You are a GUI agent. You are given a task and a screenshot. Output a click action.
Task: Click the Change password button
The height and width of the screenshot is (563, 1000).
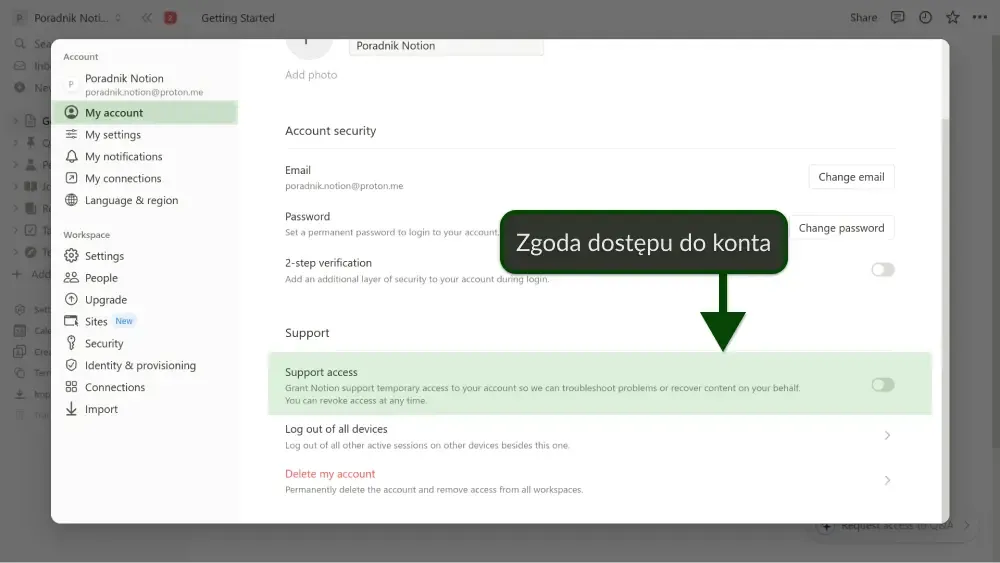tap(841, 228)
